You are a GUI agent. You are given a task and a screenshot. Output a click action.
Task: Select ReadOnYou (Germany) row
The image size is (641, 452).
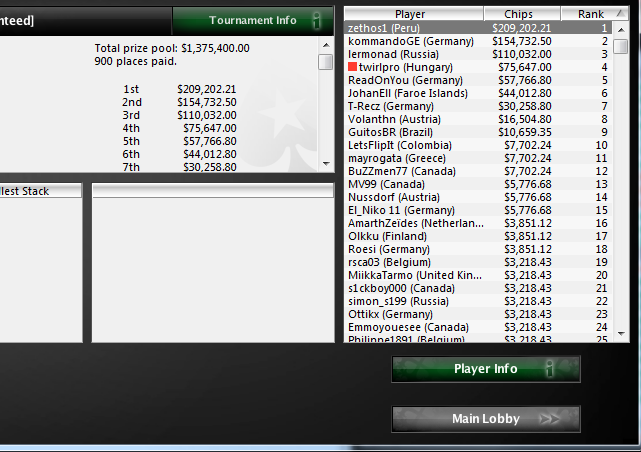[x=478, y=80]
